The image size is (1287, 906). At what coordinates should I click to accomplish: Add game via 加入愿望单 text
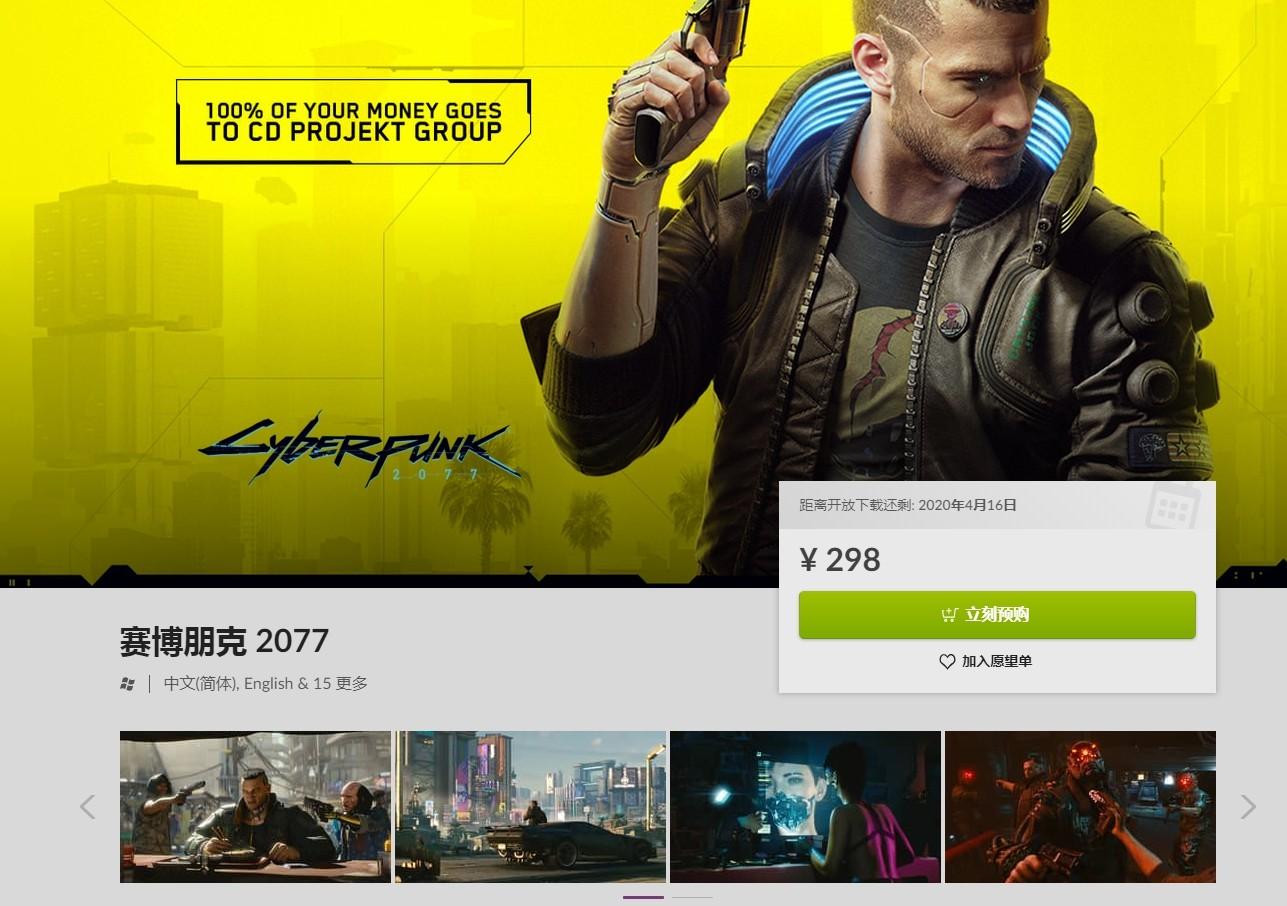point(997,661)
